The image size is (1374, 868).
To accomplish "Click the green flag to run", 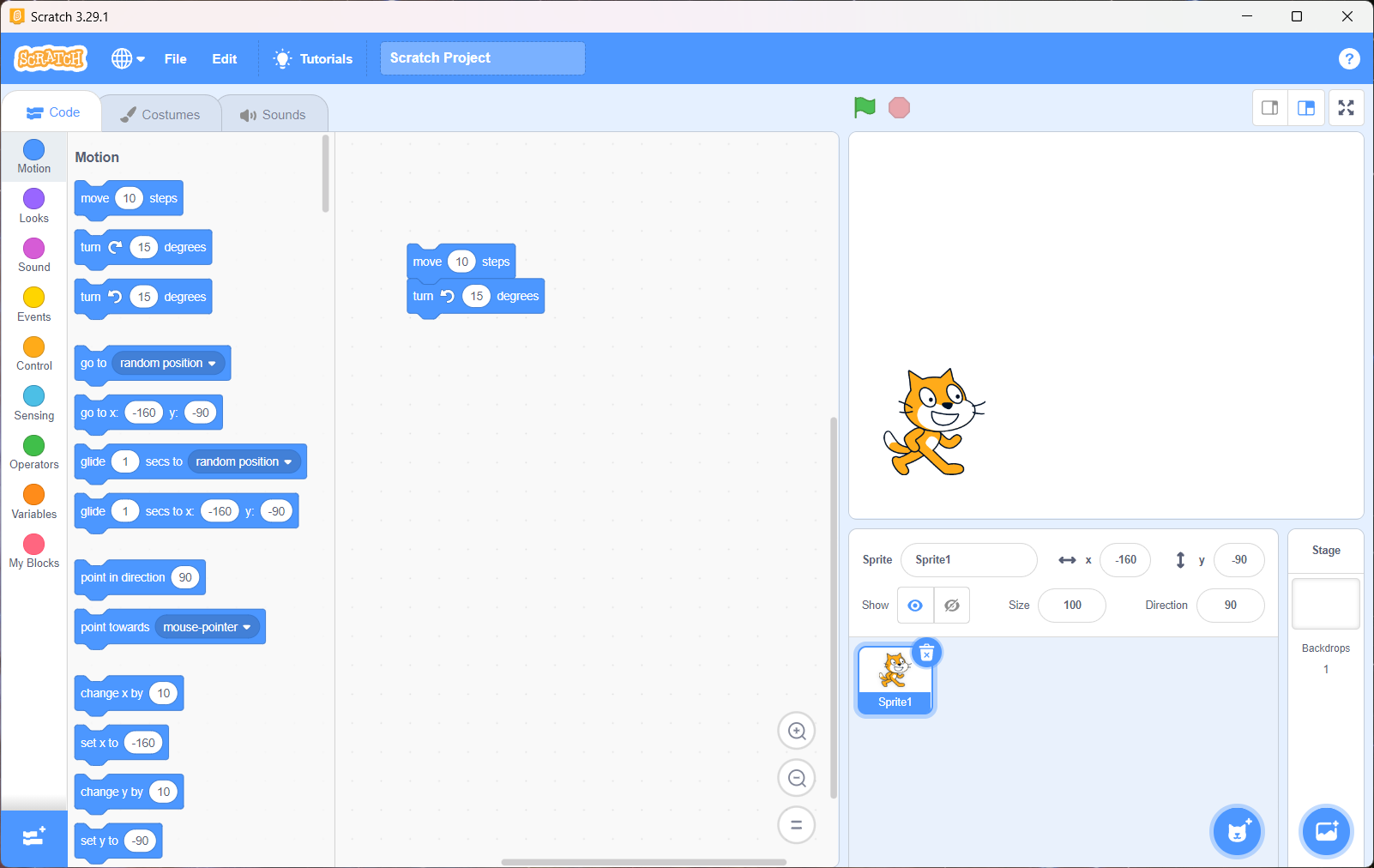I will [x=865, y=107].
